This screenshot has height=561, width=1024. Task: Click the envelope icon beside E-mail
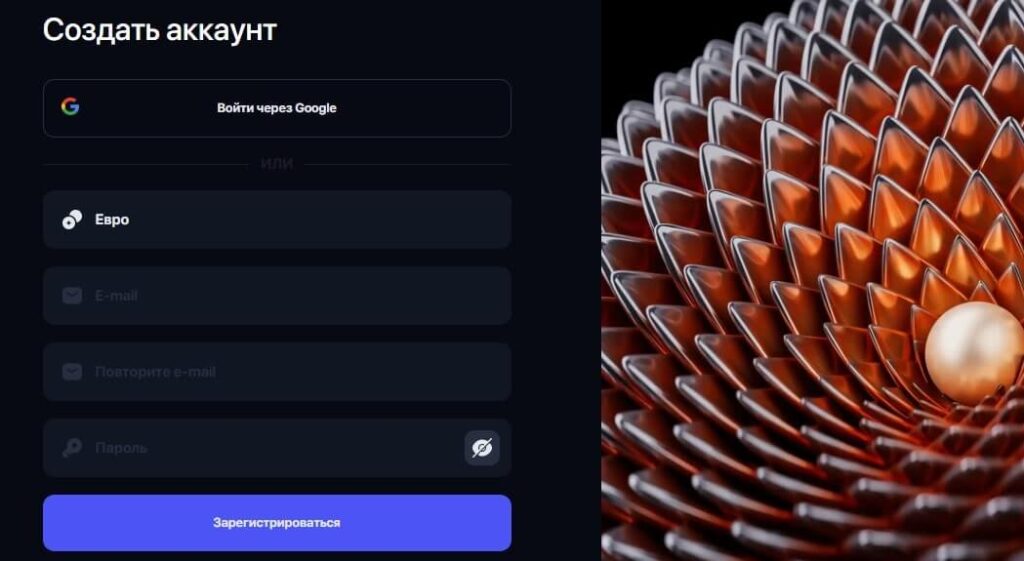click(72, 296)
